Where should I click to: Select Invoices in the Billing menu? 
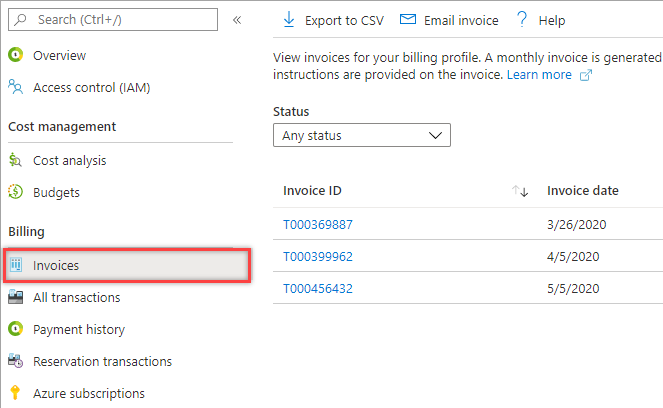(x=56, y=265)
